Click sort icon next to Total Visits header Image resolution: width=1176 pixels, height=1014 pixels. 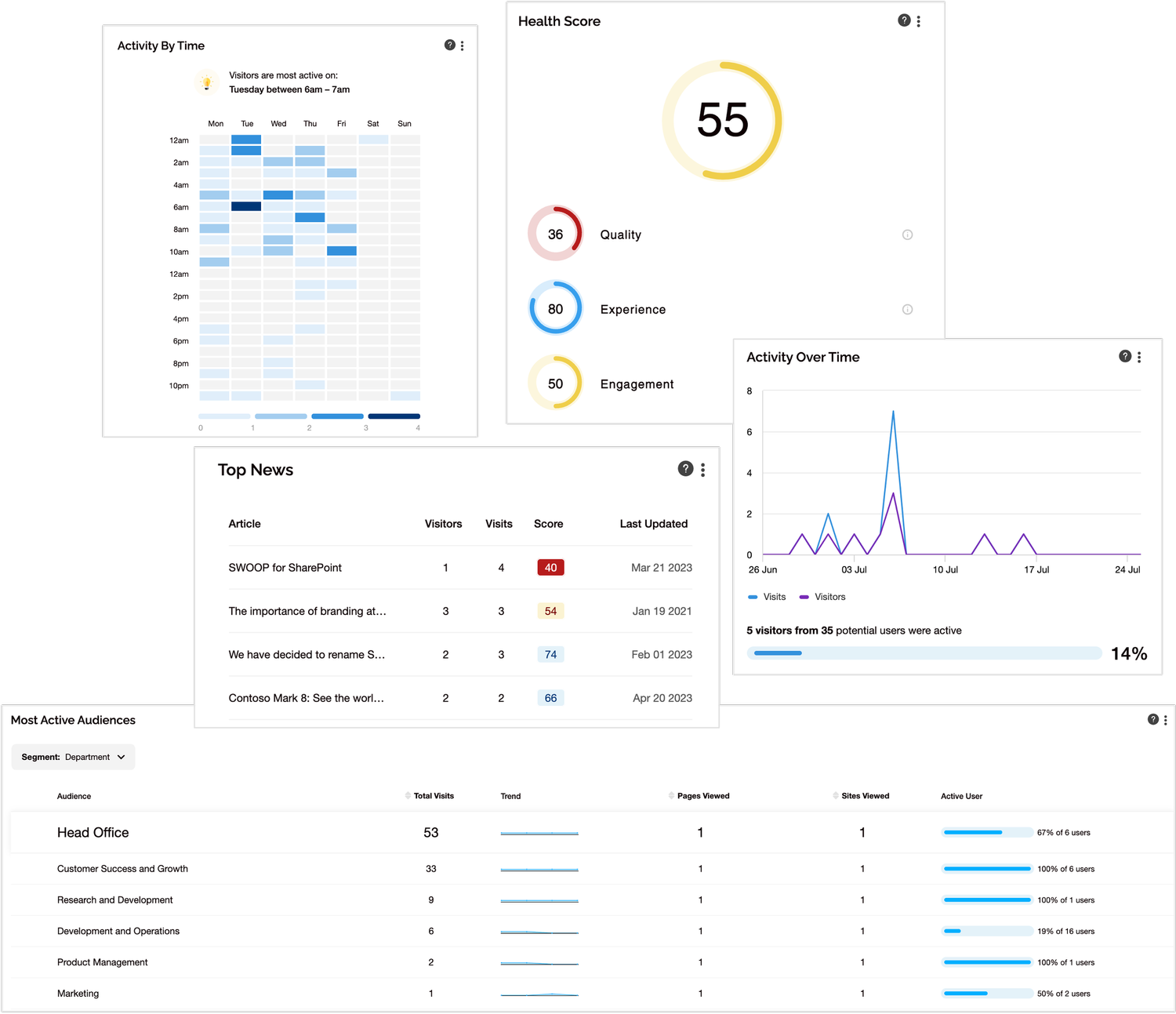point(407,795)
